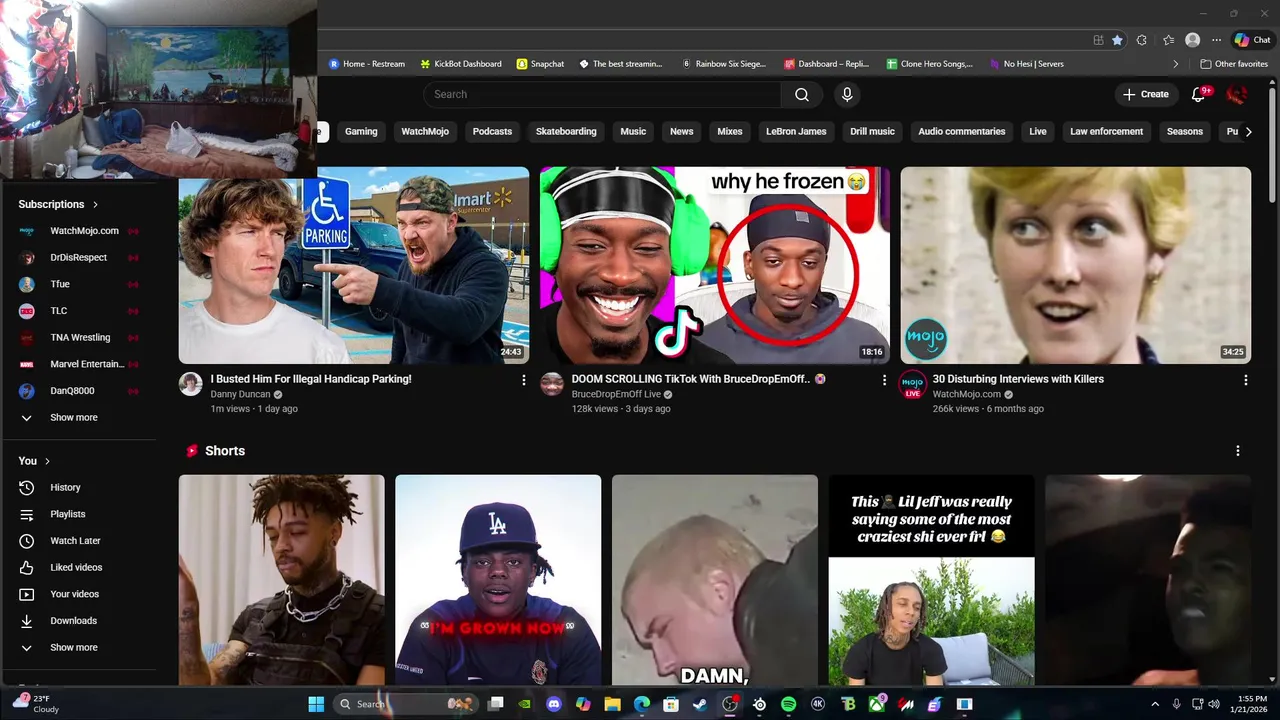1280x720 pixels.
Task: Open Spotify from the taskbar
Action: 788,704
